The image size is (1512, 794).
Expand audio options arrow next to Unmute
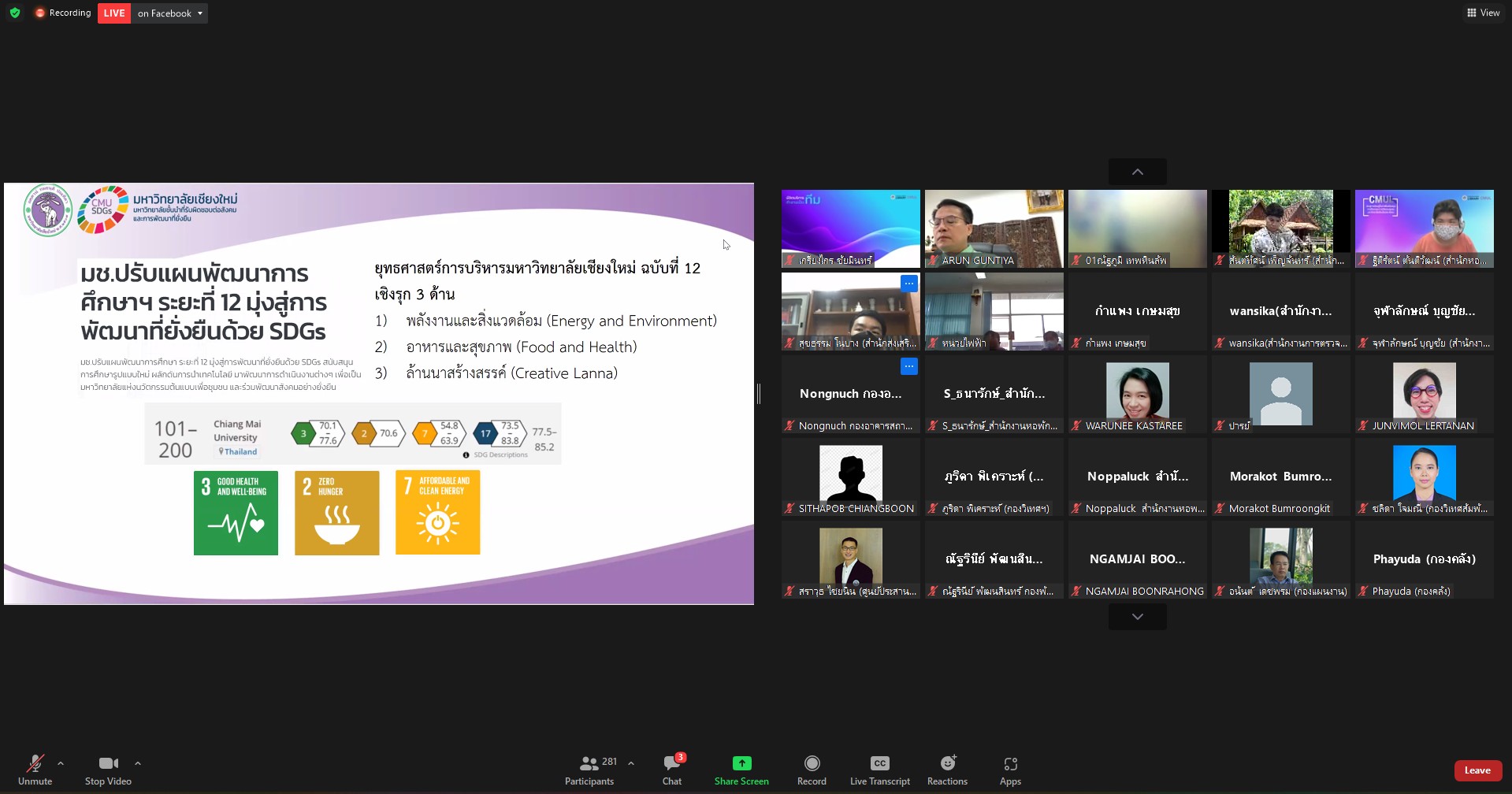point(61,763)
